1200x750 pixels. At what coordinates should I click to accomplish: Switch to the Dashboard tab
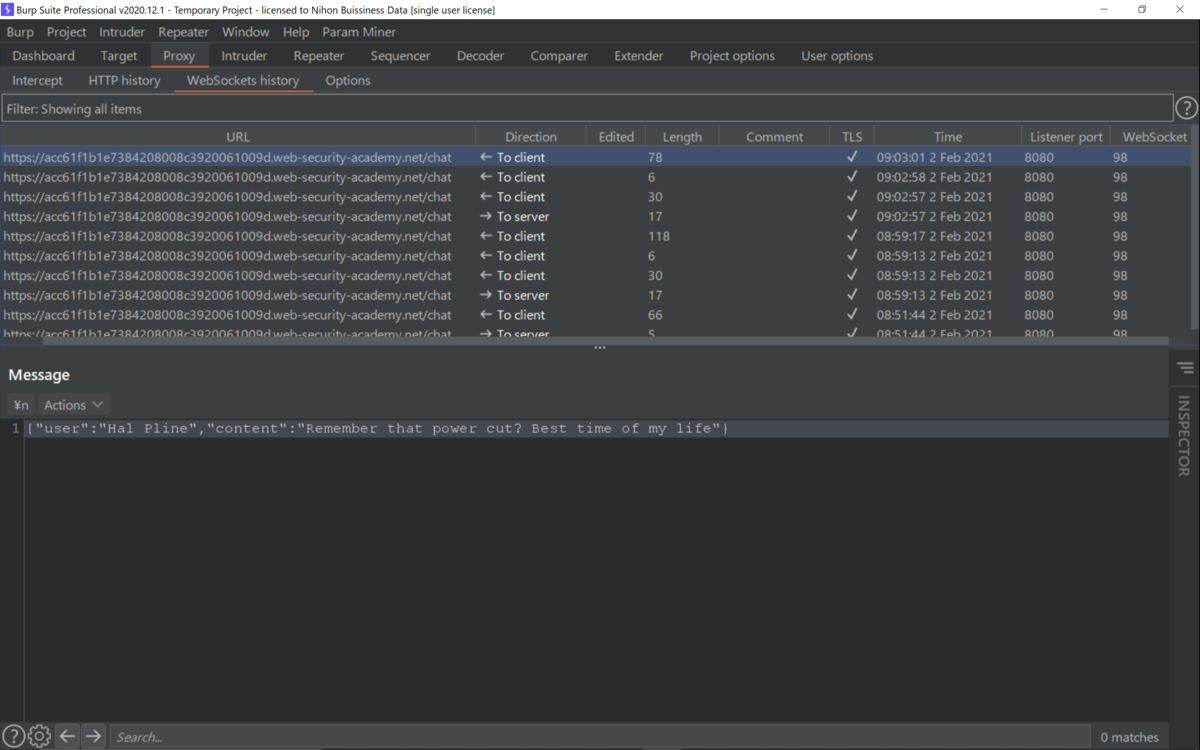[44, 56]
